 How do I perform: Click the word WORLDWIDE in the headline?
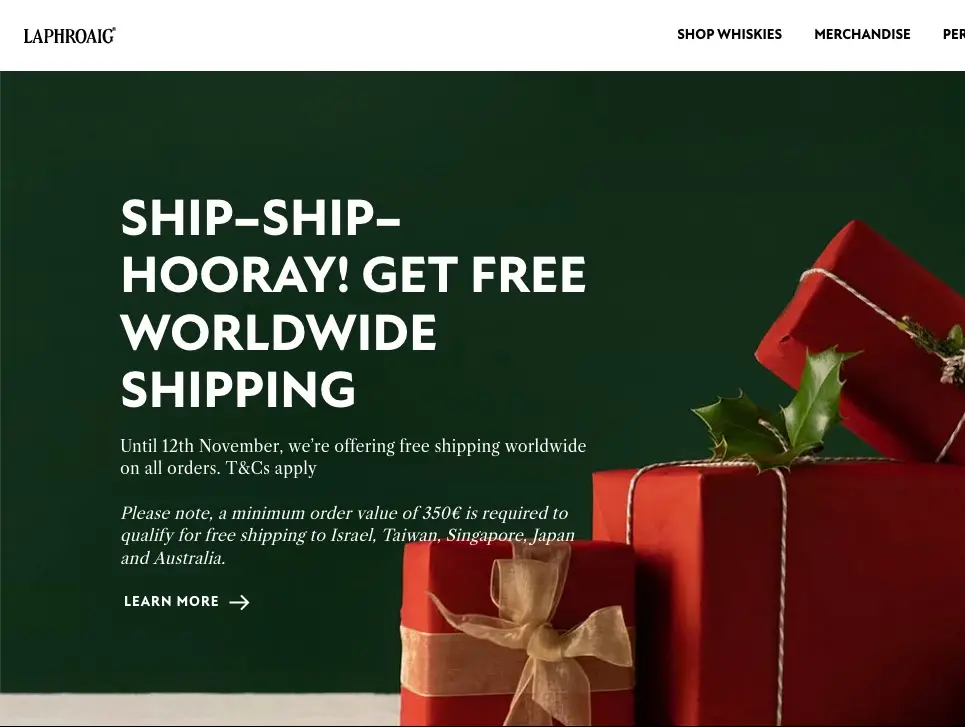279,332
